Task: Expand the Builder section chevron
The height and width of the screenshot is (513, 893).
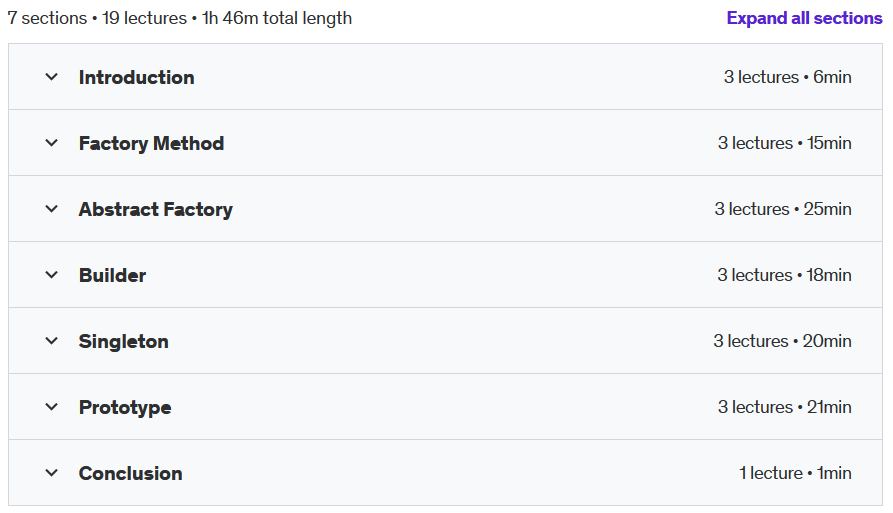Action: point(51,275)
